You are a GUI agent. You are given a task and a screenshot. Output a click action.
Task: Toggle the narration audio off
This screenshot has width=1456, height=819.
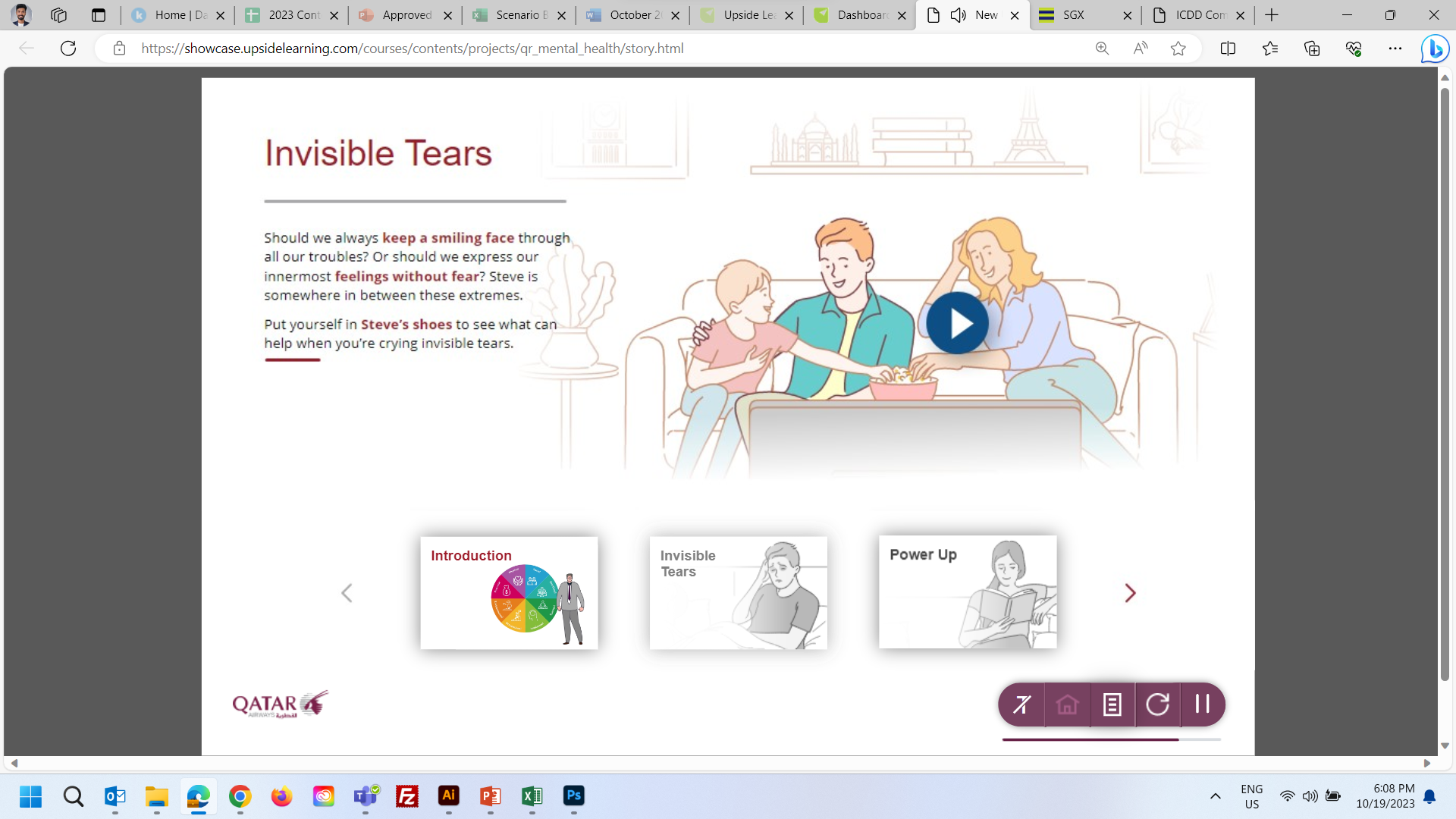[x=1020, y=704]
